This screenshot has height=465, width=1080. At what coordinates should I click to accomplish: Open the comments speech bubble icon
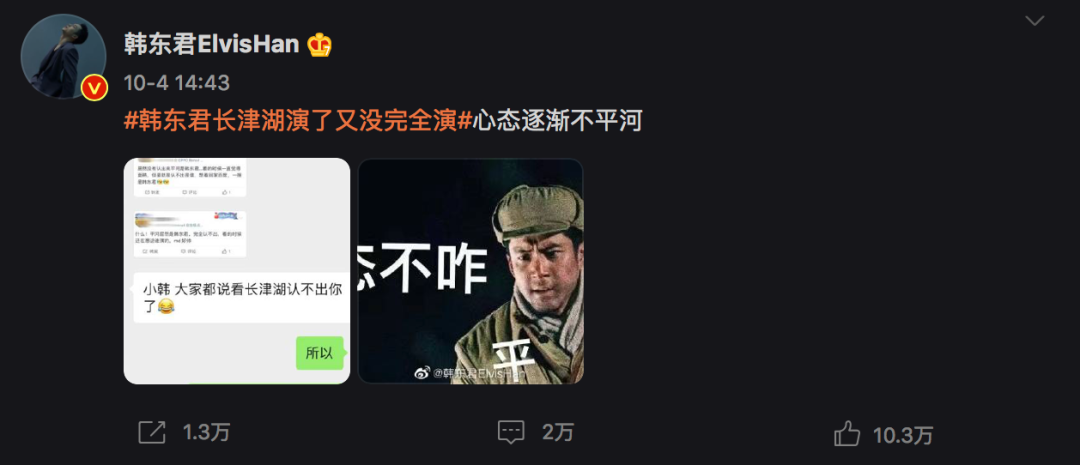coord(511,433)
